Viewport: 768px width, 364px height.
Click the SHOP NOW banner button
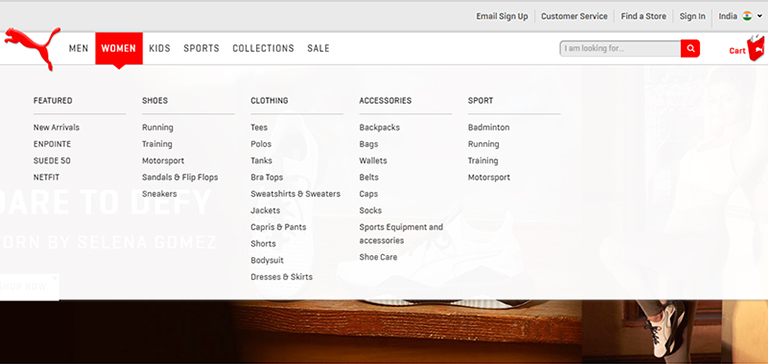(28, 287)
